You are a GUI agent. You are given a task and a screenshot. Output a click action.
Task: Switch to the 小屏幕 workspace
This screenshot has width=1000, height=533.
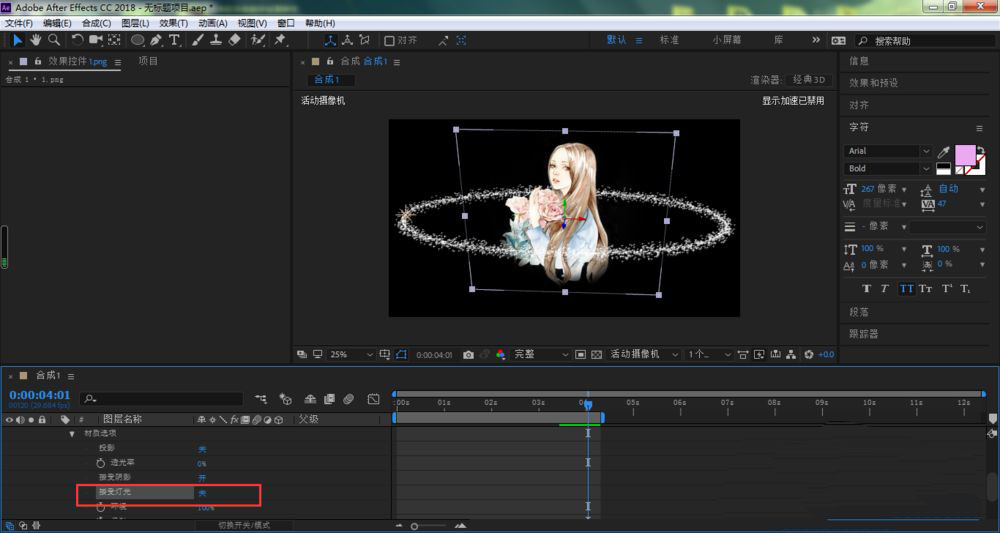pos(727,40)
